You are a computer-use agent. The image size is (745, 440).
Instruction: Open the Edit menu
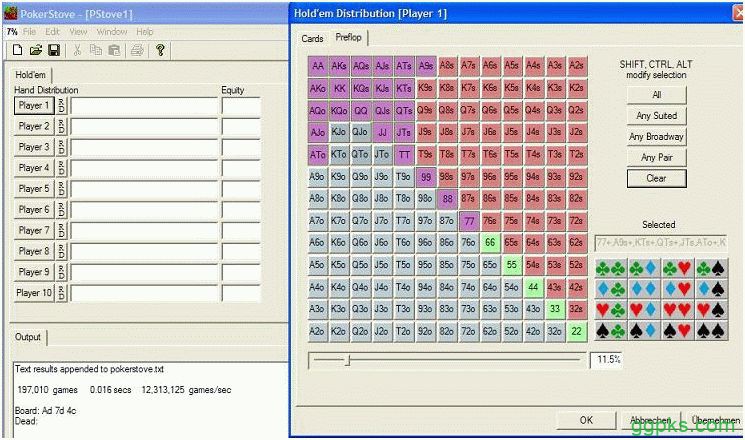(52, 32)
